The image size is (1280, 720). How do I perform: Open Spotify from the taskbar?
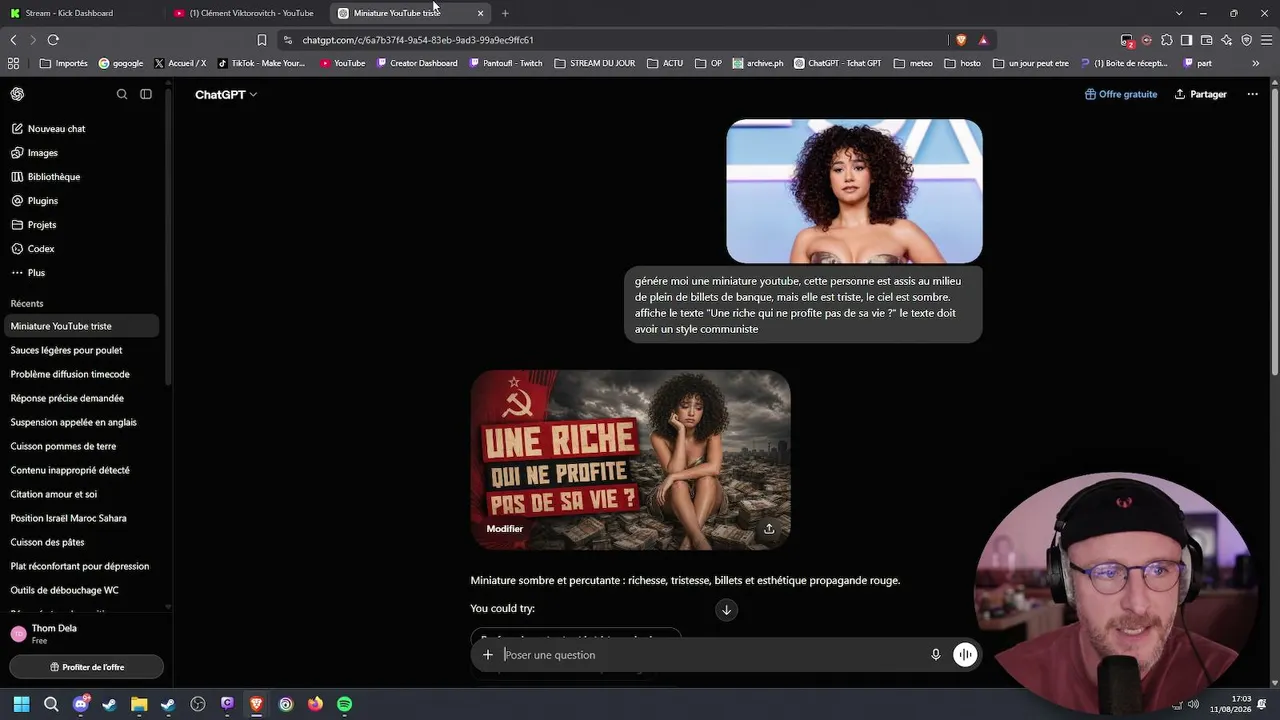click(344, 704)
